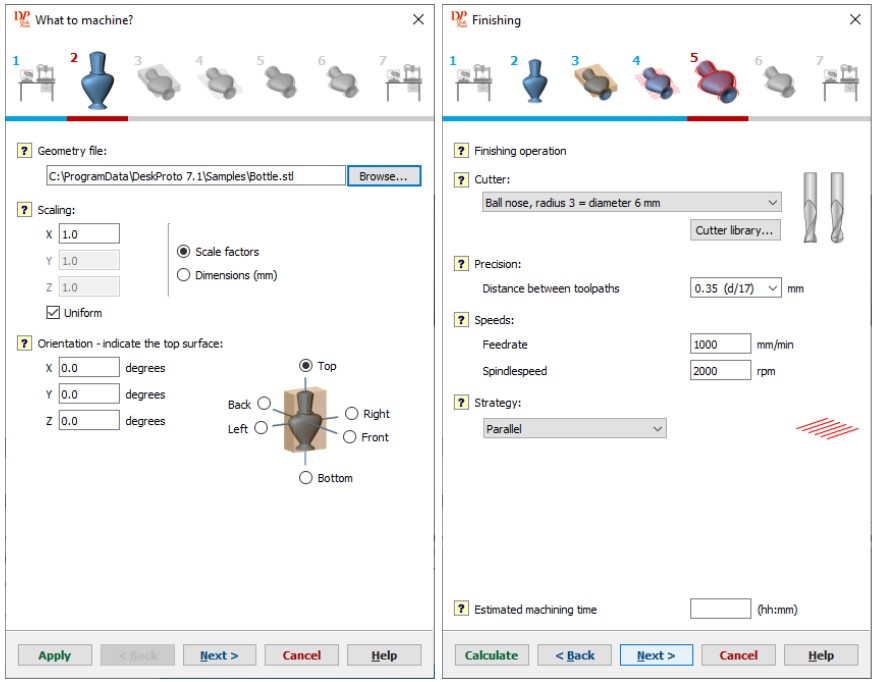Image resolution: width=876 pixels, height=682 pixels.
Task: Click the help icon next to Geometry file
Action: pos(24,150)
